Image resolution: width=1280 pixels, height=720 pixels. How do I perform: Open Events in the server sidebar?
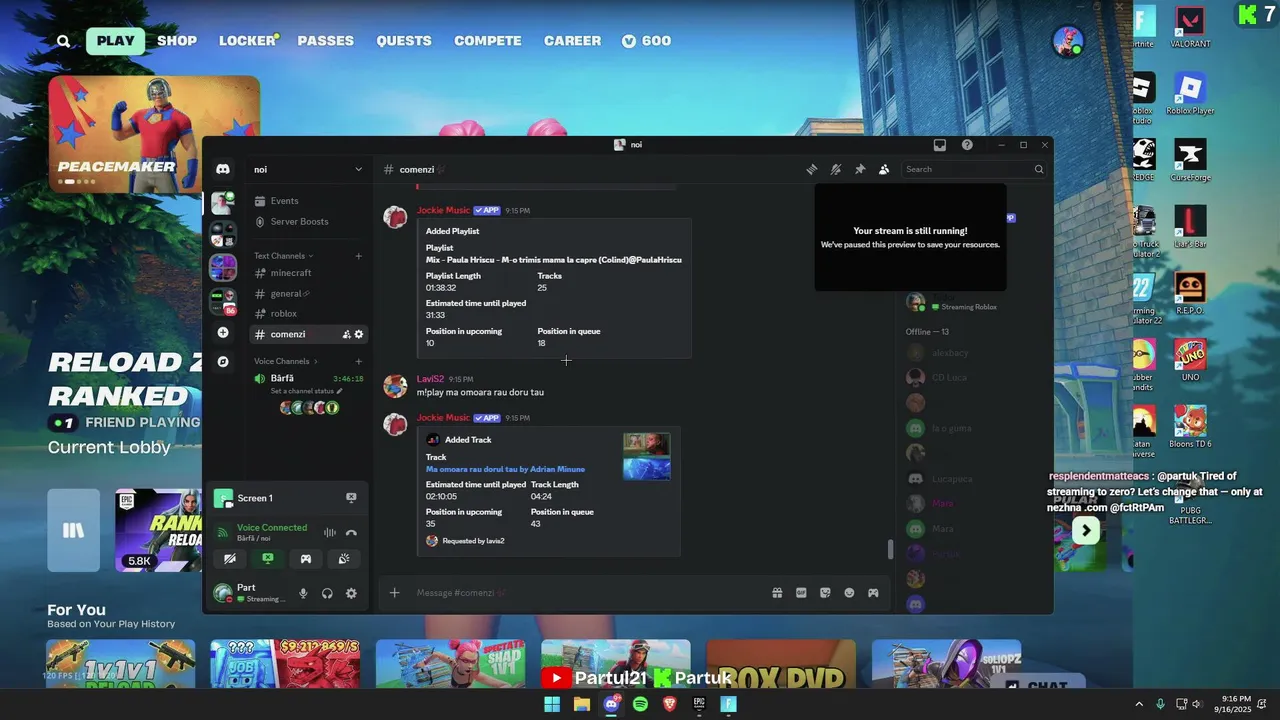tap(309, 201)
